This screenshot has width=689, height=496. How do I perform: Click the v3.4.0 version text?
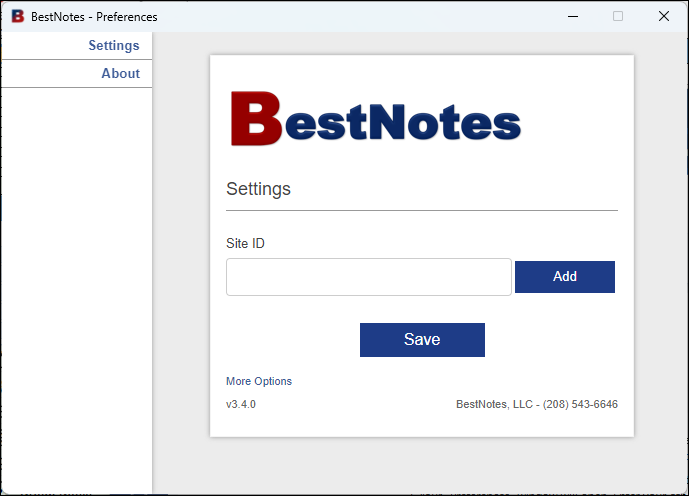click(x=241, y=404)
